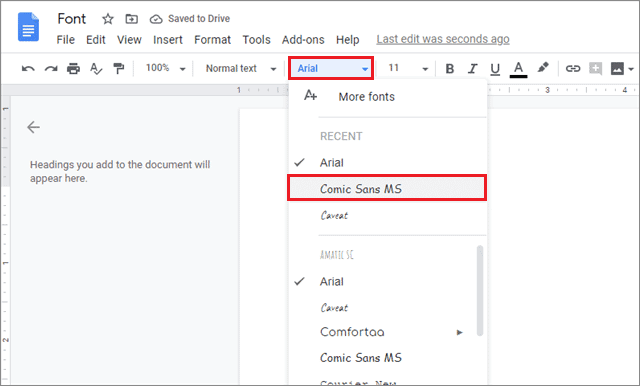Open the Tools menu
The height and width of the screenshot is (386, 640).
[256, 40]
